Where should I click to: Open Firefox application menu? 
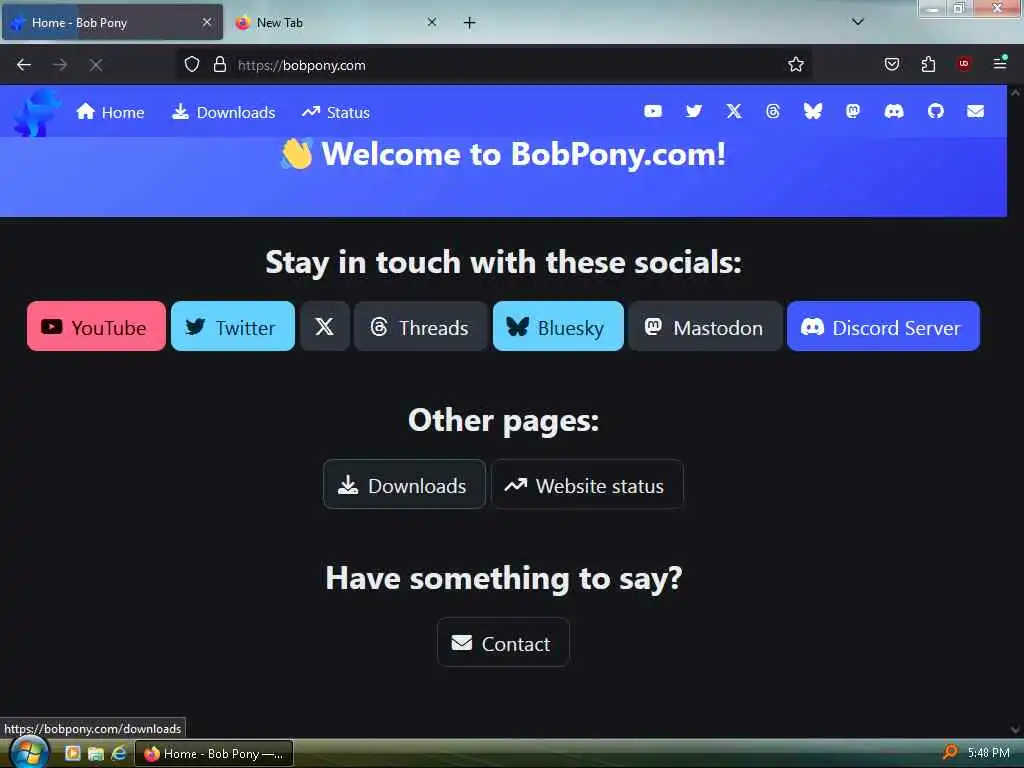tap(1000, 63)
